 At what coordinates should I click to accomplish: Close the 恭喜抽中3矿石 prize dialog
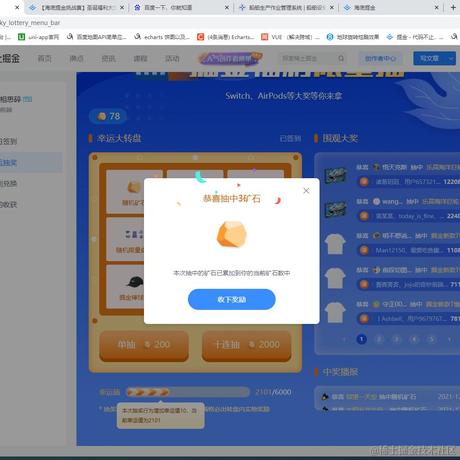click(306, 191)
